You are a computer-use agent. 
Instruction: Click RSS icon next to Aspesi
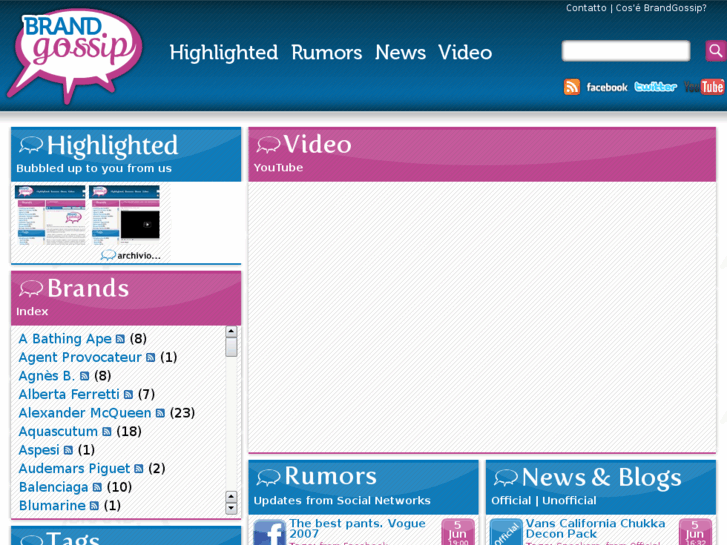(x=68, y=450)
